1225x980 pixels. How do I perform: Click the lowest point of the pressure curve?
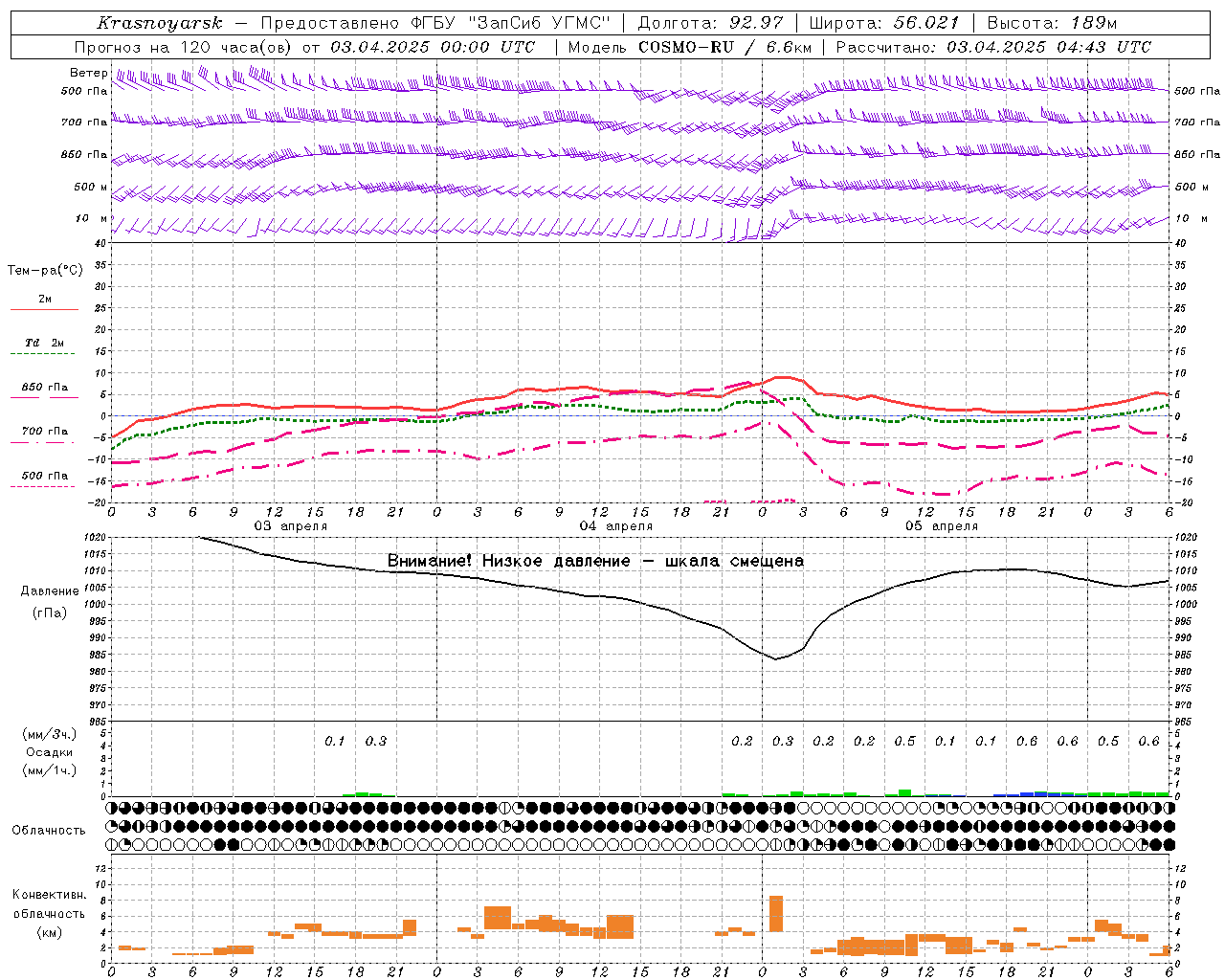point(777,658)
